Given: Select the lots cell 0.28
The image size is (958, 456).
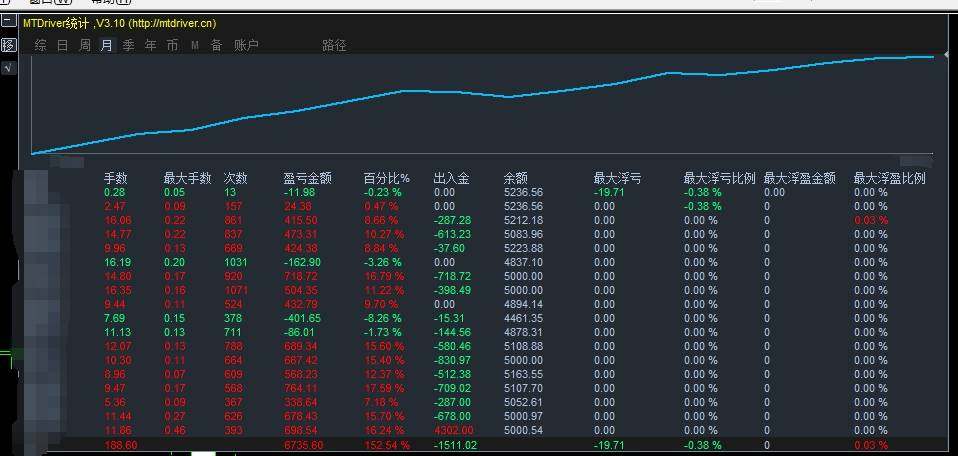Looking at the screenshot, I should [114, 192].
